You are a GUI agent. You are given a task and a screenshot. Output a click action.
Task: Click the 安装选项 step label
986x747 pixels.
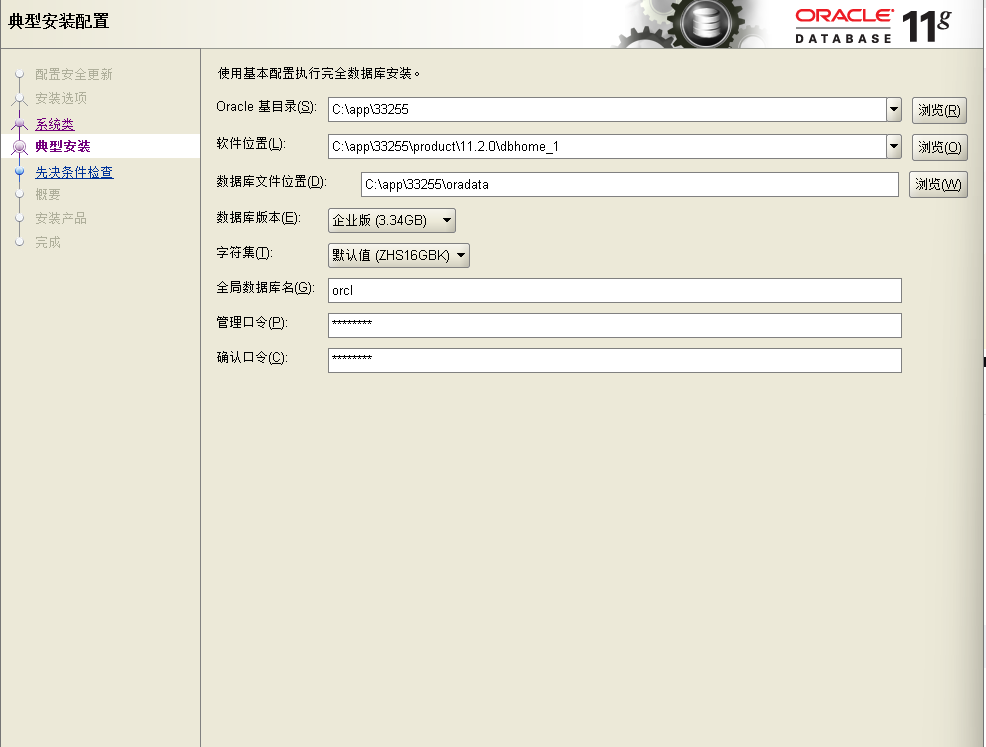[61, 98]
